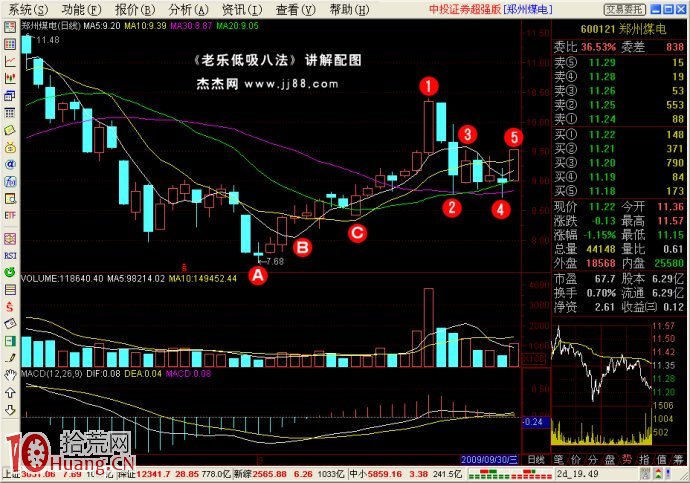690x483 pixels.
Task: Click the colored grid icon in left toolbar
Action: (10, 44)
